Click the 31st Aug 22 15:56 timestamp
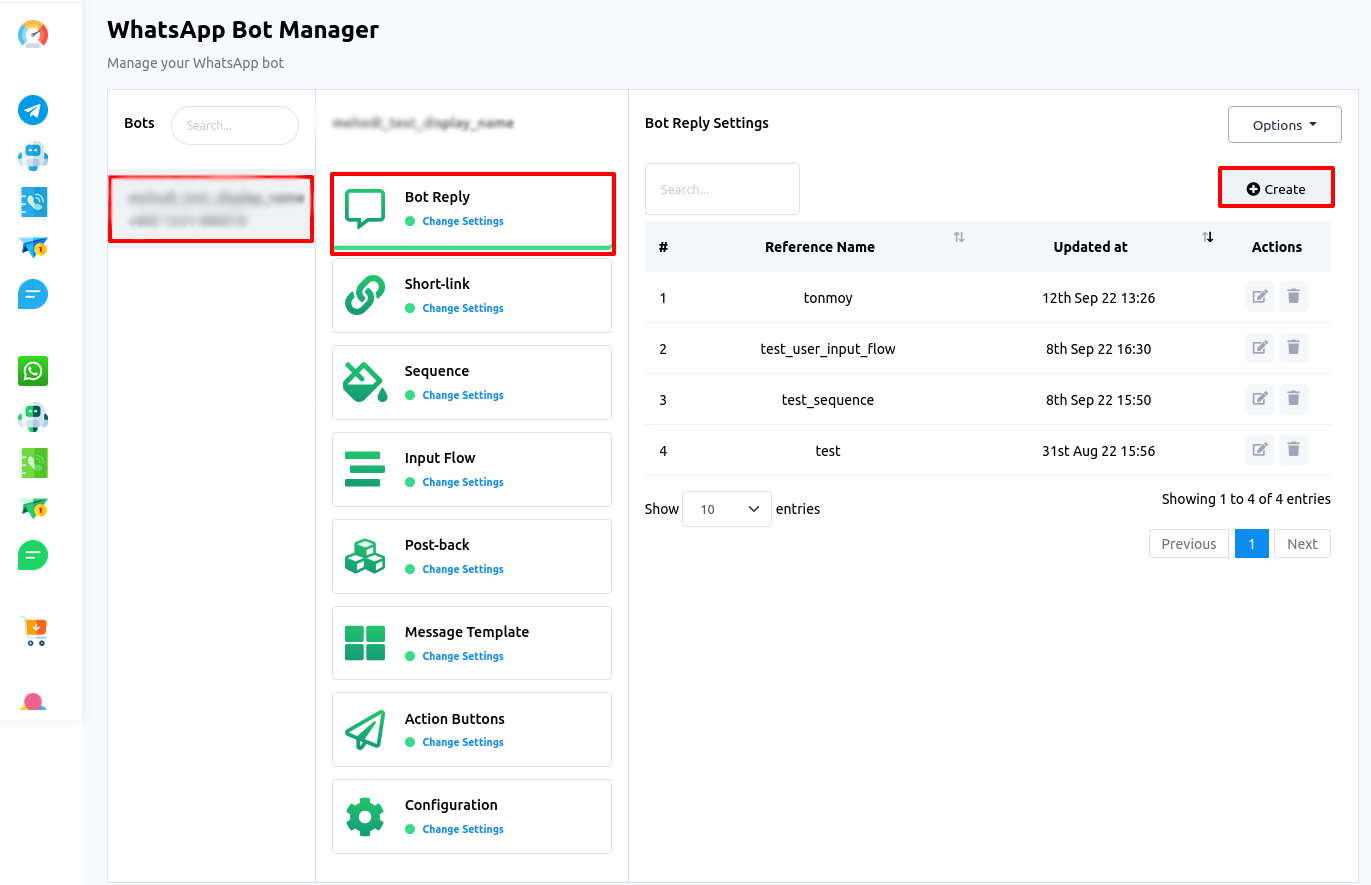1371x885 pixels. 1099,451
